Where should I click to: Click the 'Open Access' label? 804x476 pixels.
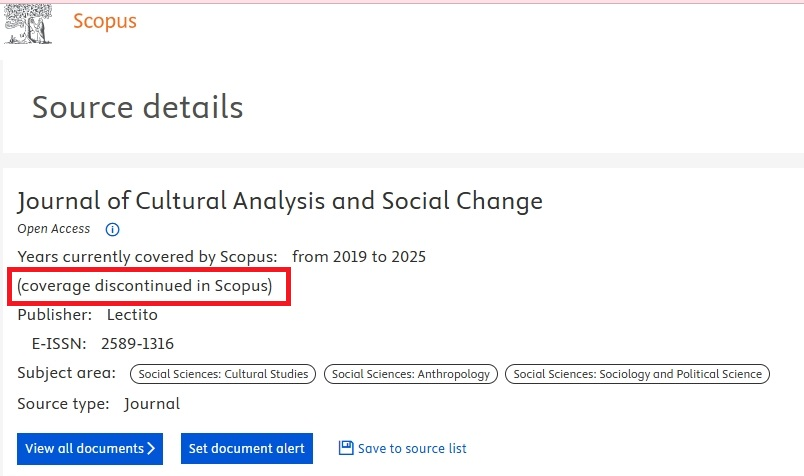(x=54, y=229)
